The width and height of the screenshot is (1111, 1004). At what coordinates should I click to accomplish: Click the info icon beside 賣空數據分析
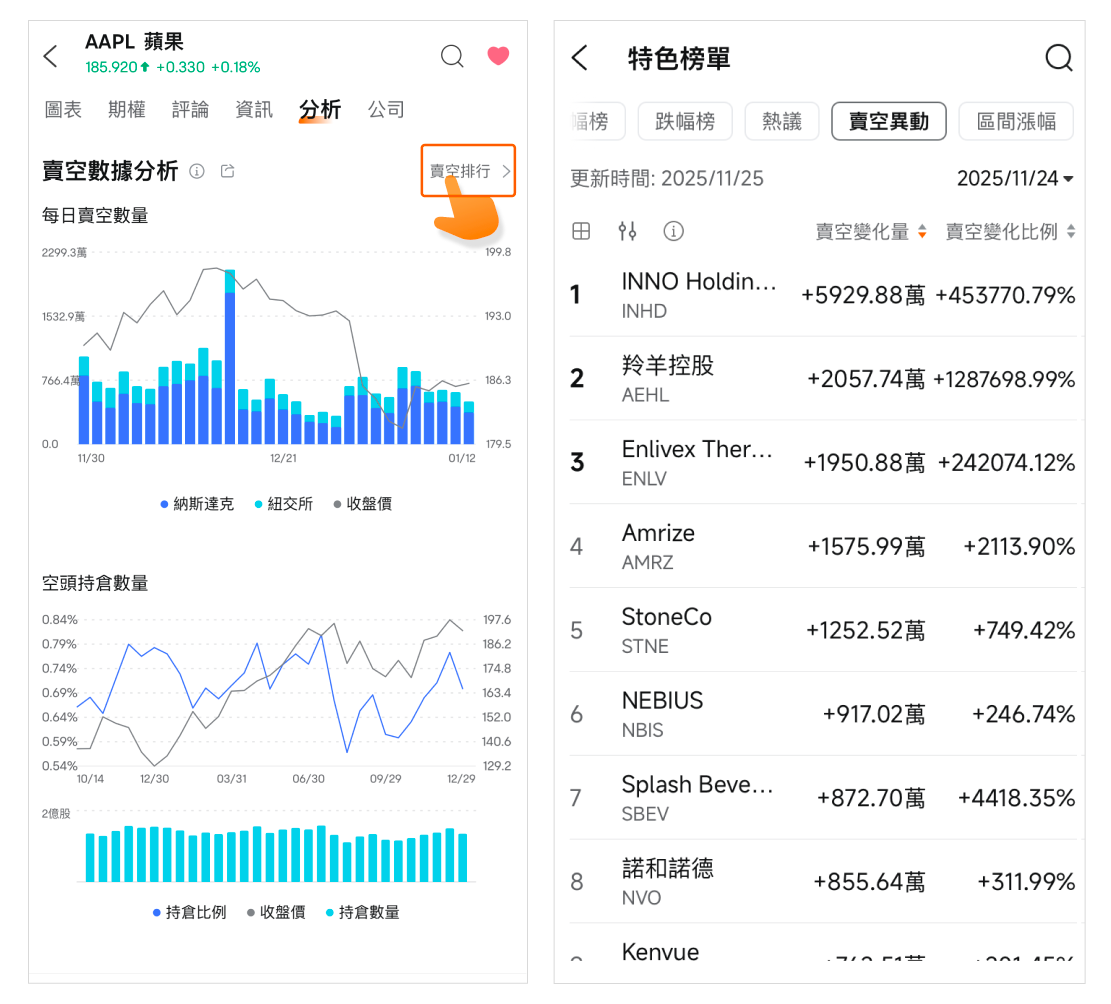[x=197, y=172]
